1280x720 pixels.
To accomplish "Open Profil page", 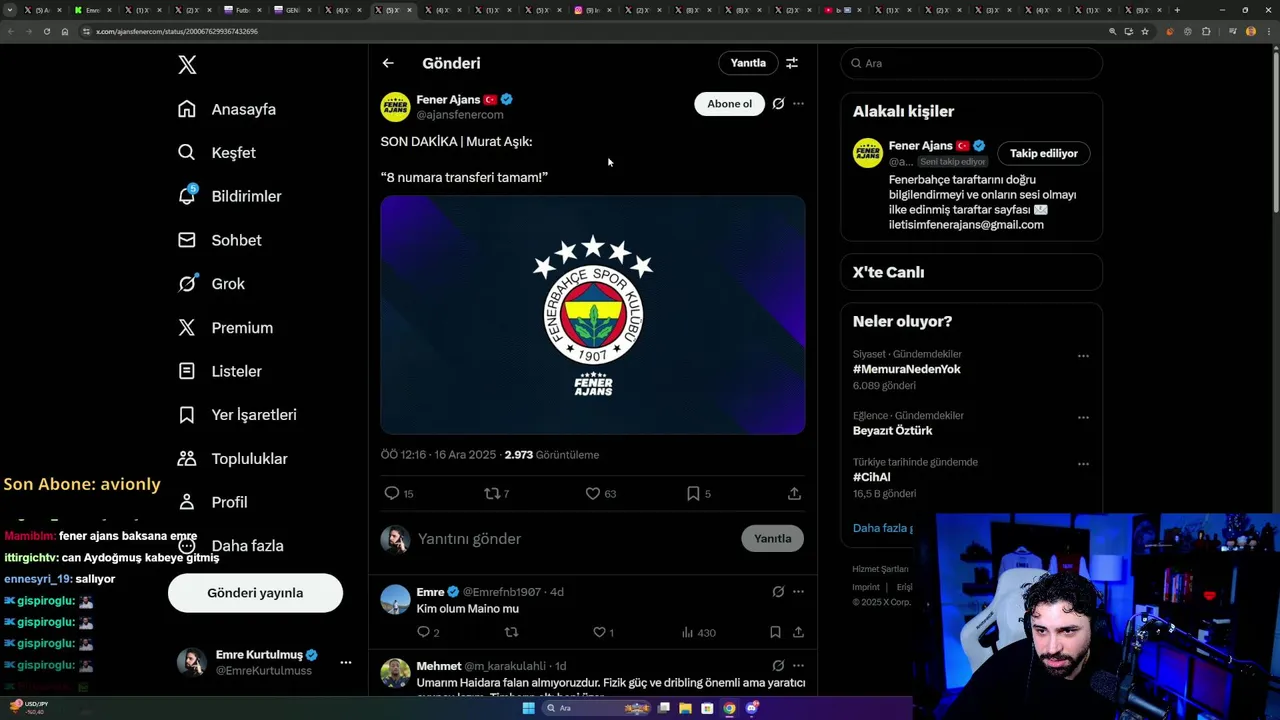I will 212,502.
